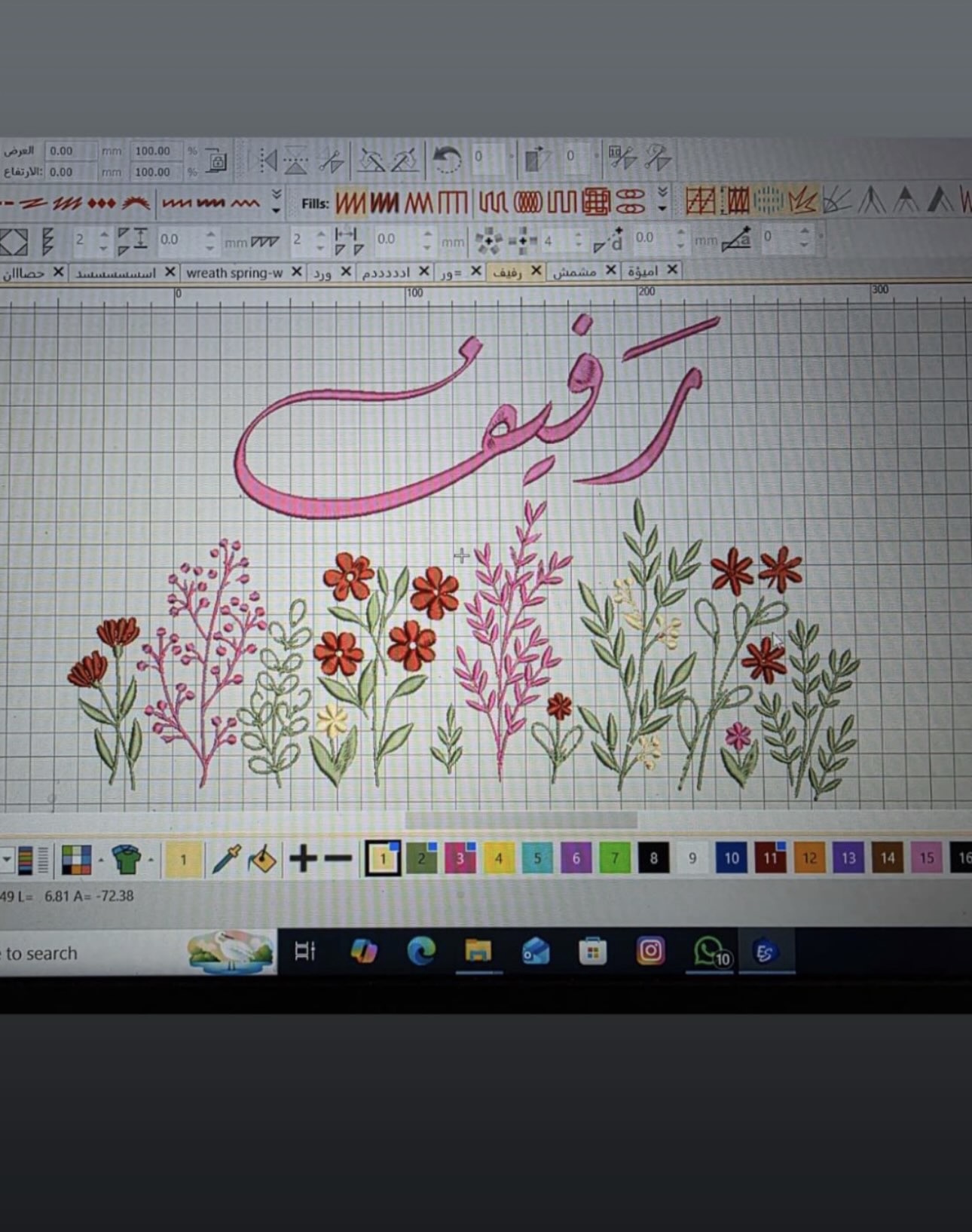Select color swatch 3 pink
The image size is (972, 1232).
[460, 858]
